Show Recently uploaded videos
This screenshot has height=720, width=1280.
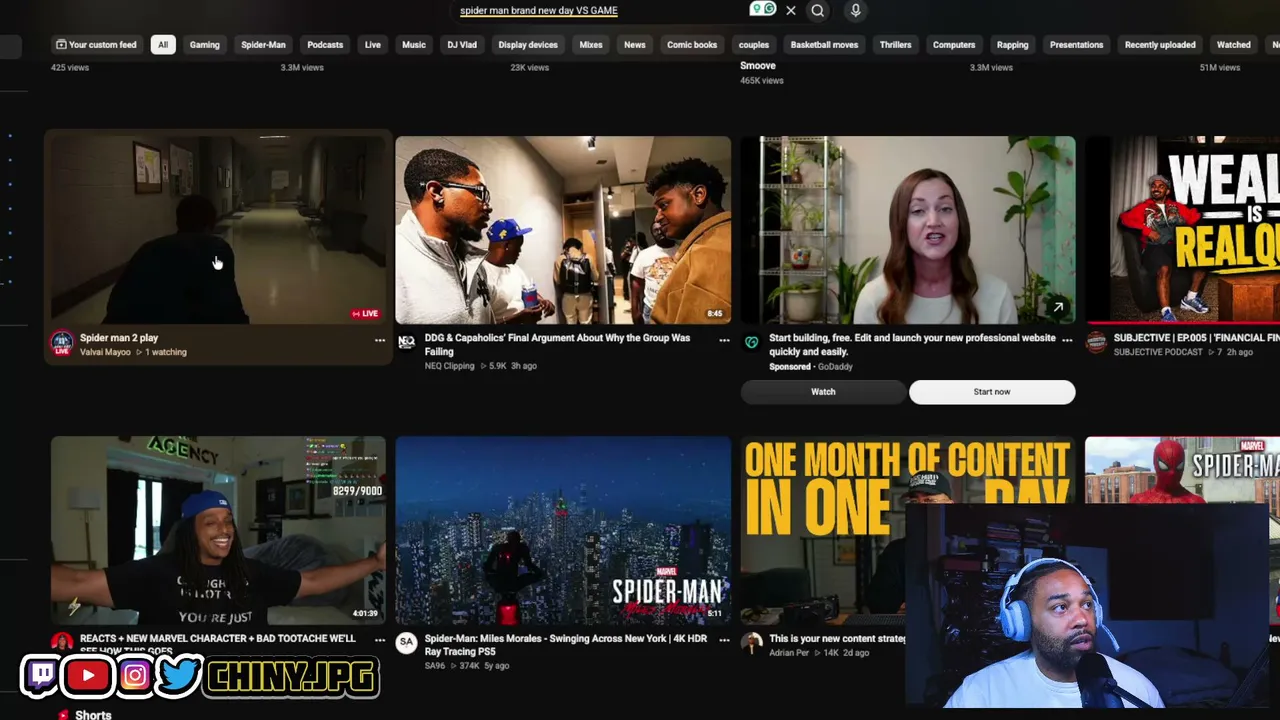click(1160, 45)
